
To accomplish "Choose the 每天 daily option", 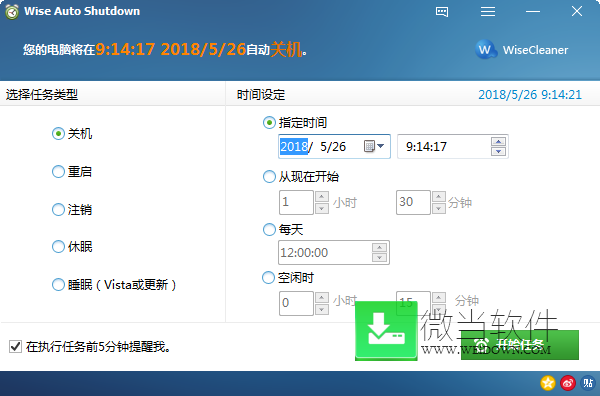I will click(269, 230).
